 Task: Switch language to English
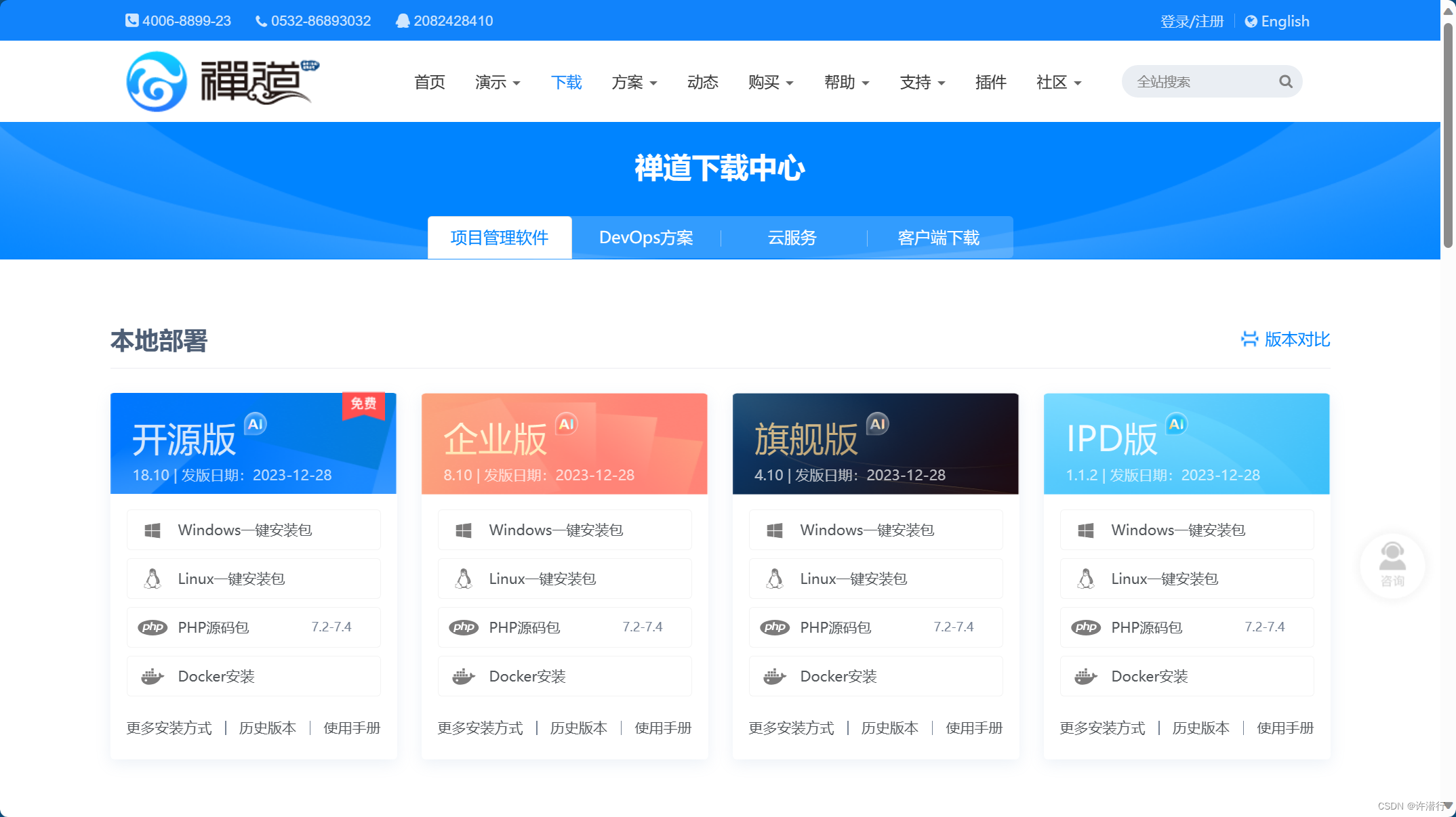tap(1277, 21)
